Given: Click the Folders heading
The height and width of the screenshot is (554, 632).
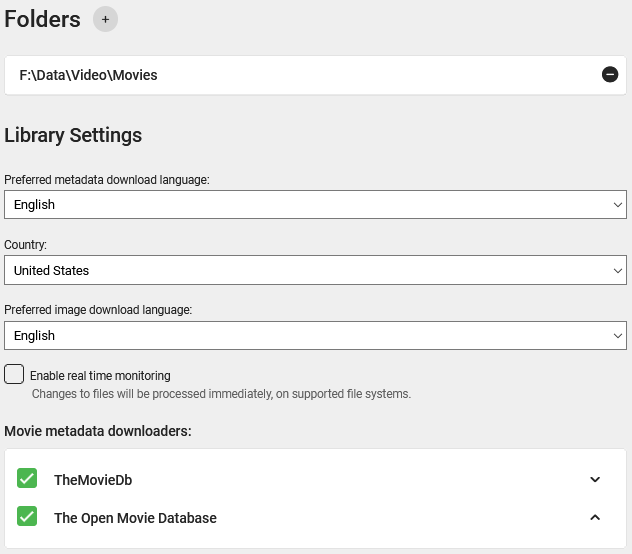Looking at the screenshot, I should point(42,19).
